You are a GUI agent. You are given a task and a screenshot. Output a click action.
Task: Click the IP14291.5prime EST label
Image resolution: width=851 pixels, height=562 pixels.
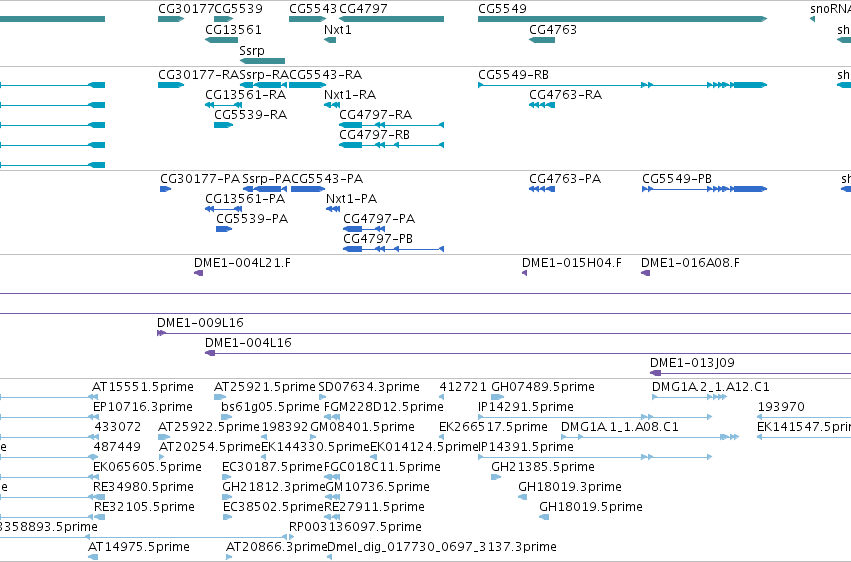(526, 407)
